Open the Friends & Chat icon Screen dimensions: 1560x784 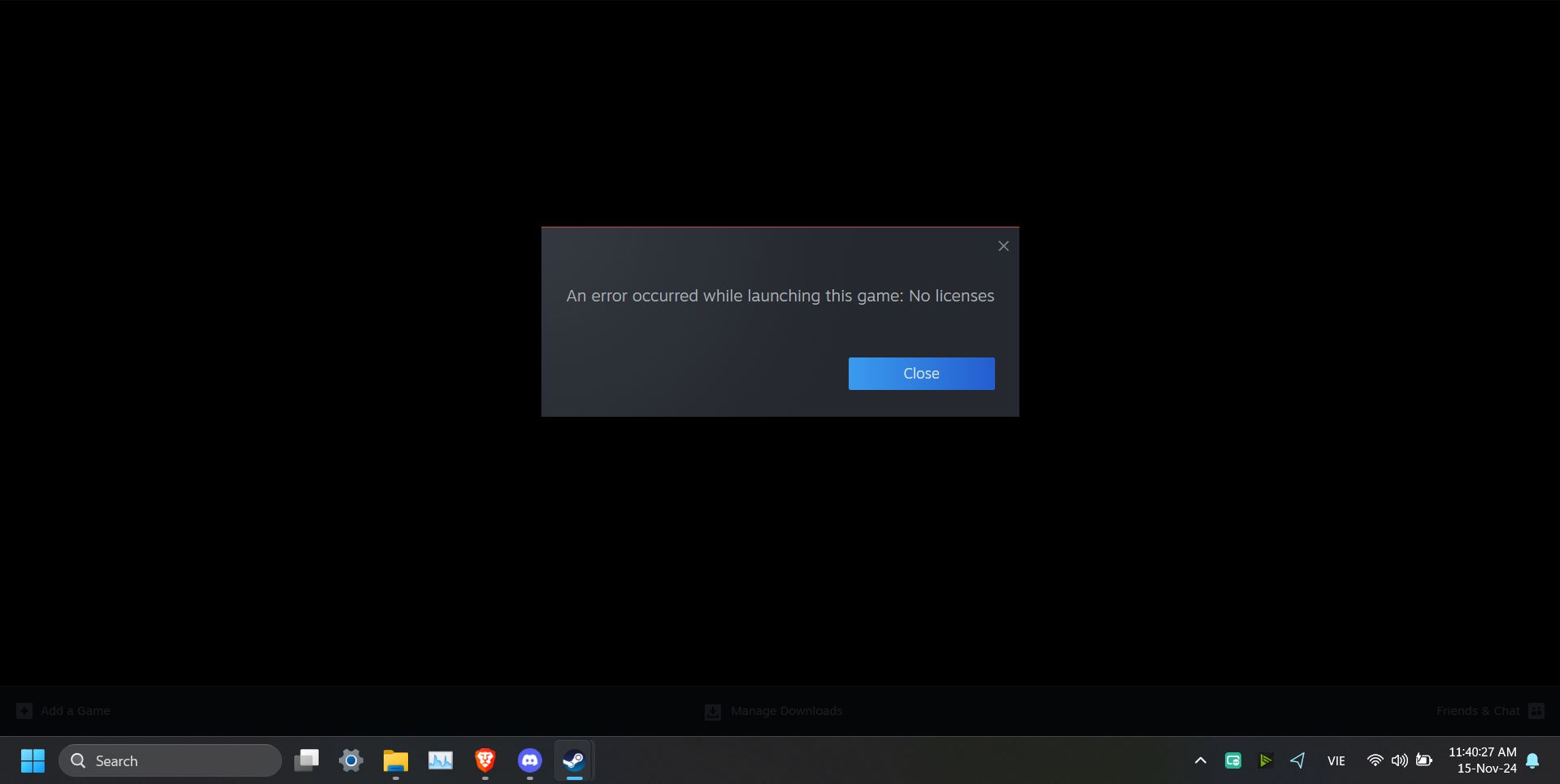(1536, 710)
